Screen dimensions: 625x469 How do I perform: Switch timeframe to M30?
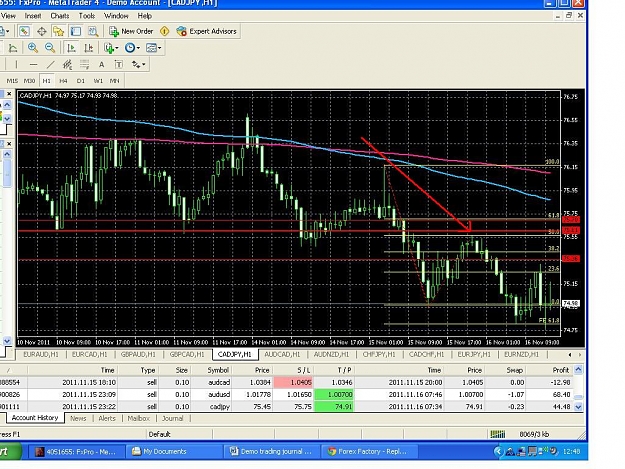[x=29, y=81]
